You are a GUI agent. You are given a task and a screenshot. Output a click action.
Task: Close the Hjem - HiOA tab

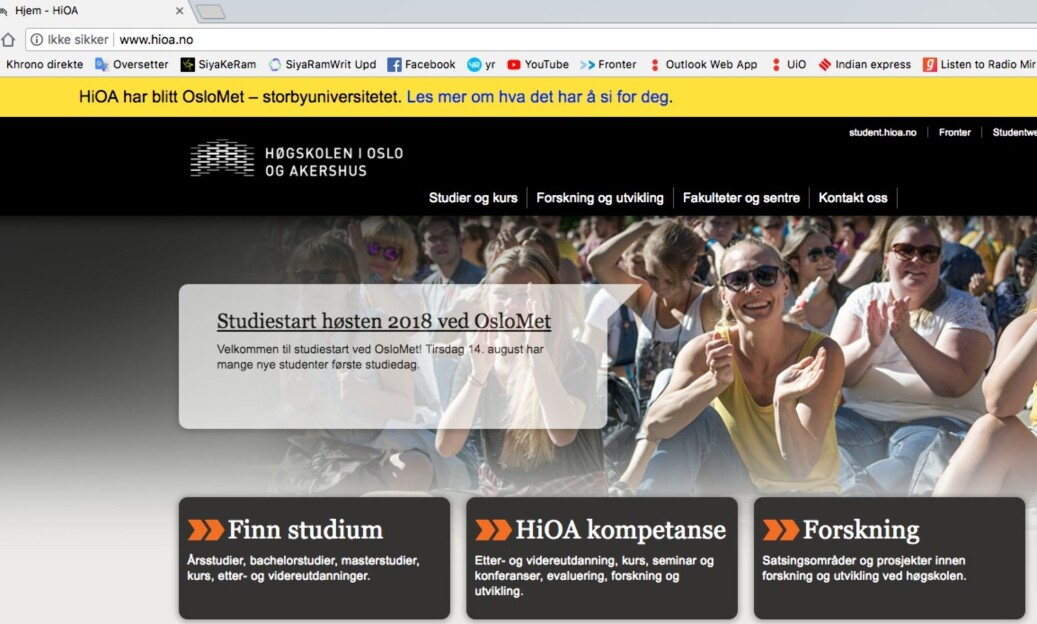pyautogui.click(x=179, y=11)
